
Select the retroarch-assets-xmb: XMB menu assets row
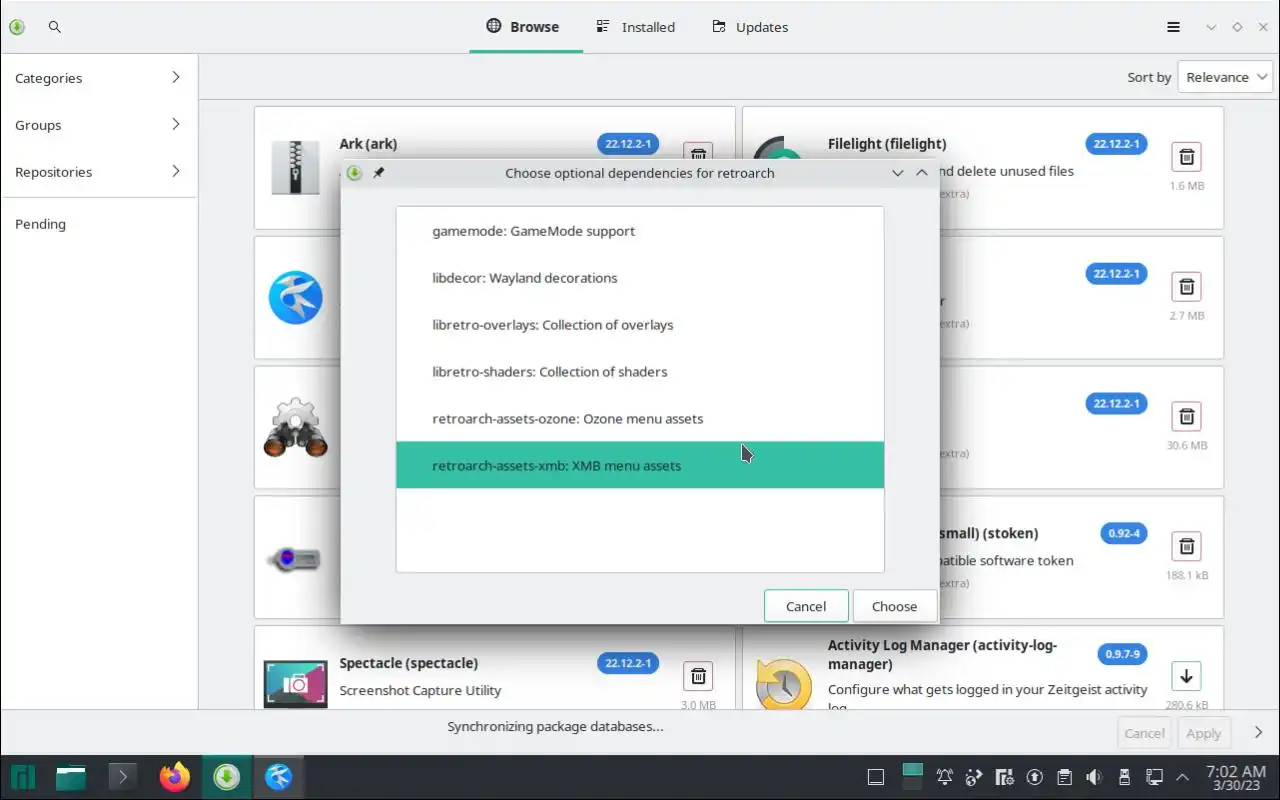[640, 465]
